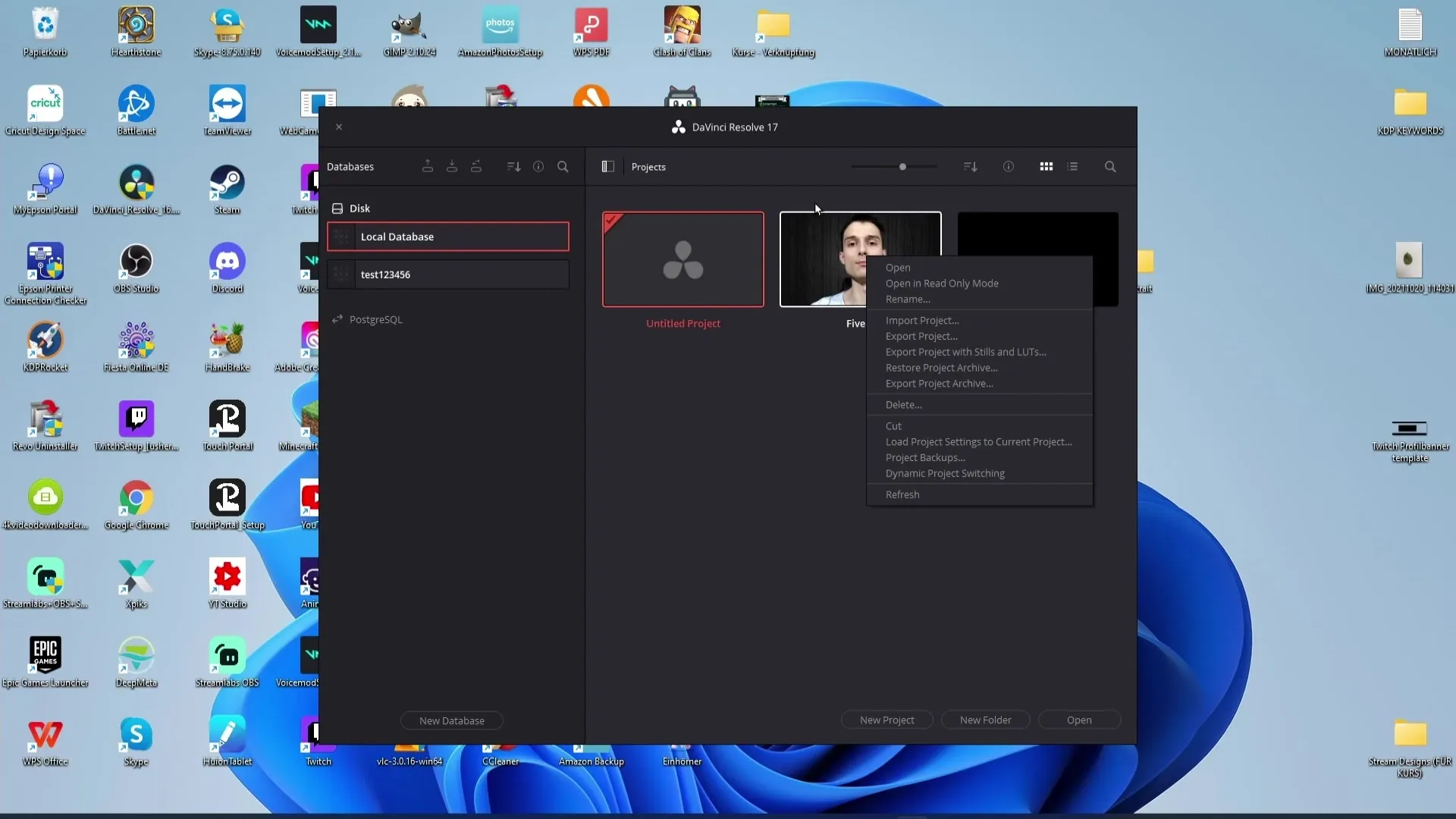
Task: Toggle Dynamic Project Switching option
Action: [945, 473]
